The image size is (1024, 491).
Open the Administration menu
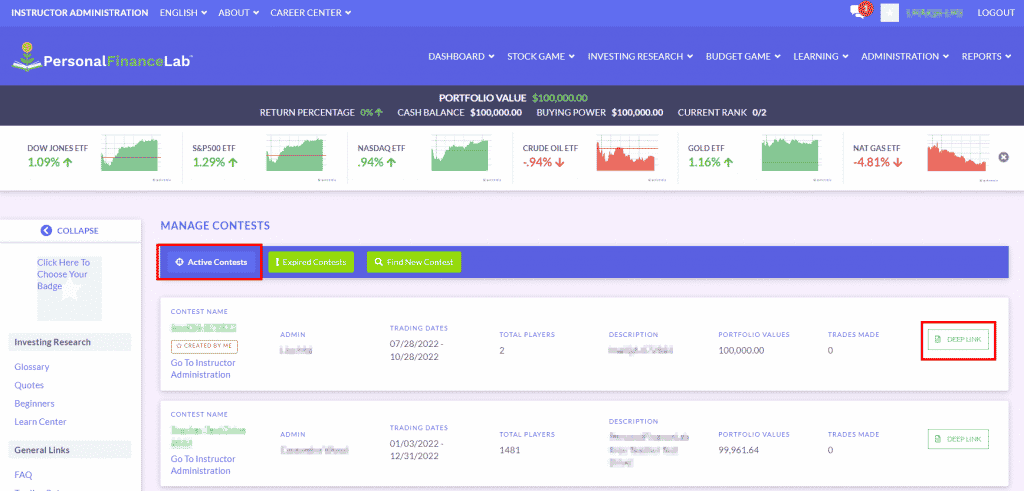click(x=905, y=56)
